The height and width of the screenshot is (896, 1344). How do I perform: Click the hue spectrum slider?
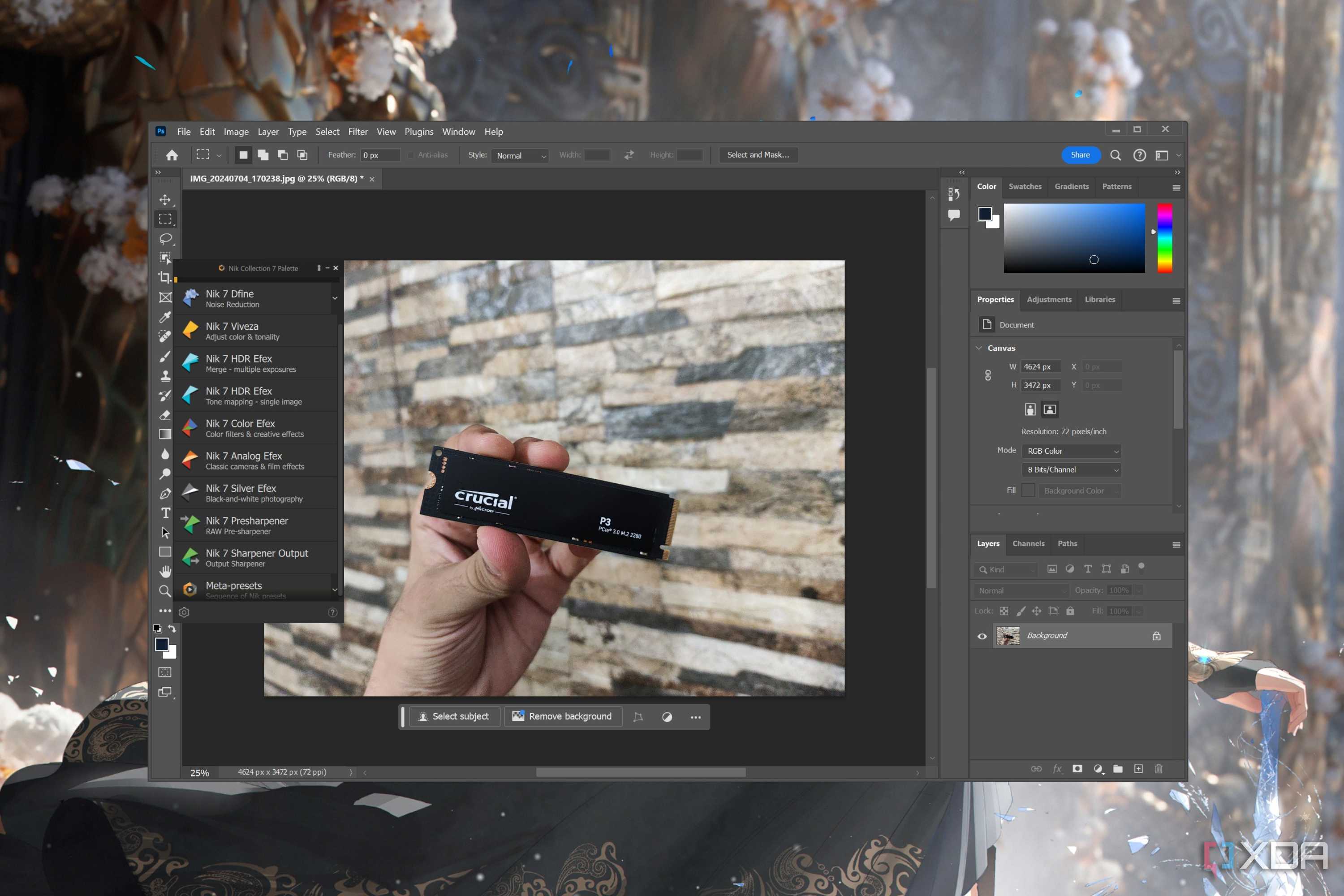click(1164, 238)
